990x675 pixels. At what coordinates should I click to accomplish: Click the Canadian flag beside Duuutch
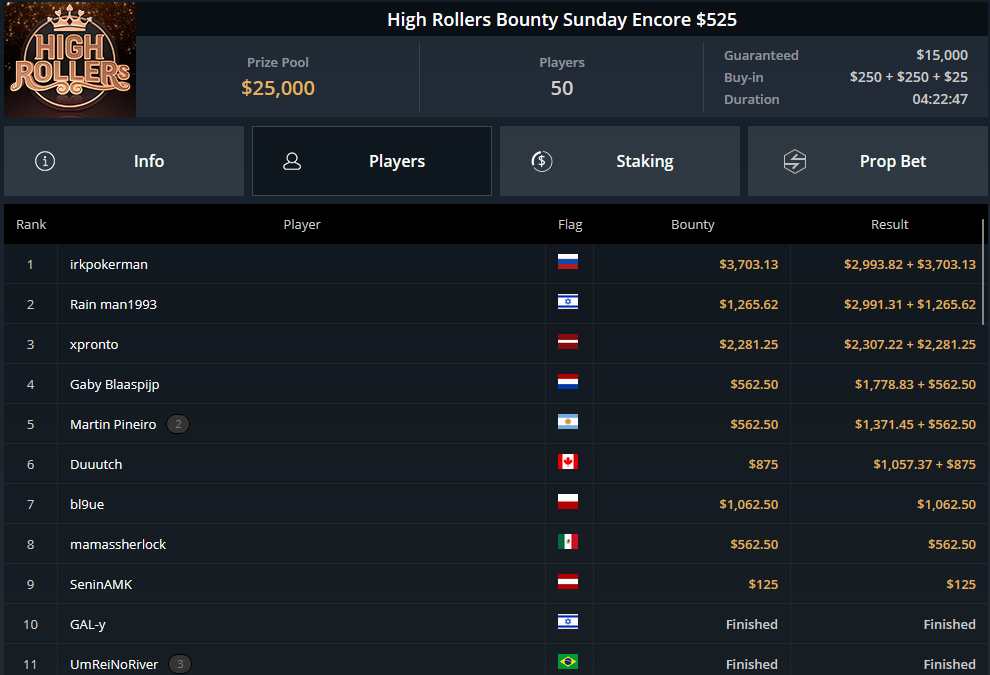pos(568,462)
